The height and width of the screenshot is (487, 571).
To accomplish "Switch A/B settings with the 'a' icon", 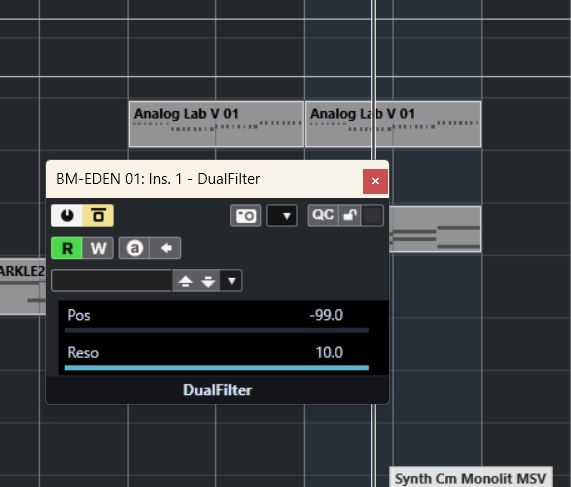I will (134, 248).
